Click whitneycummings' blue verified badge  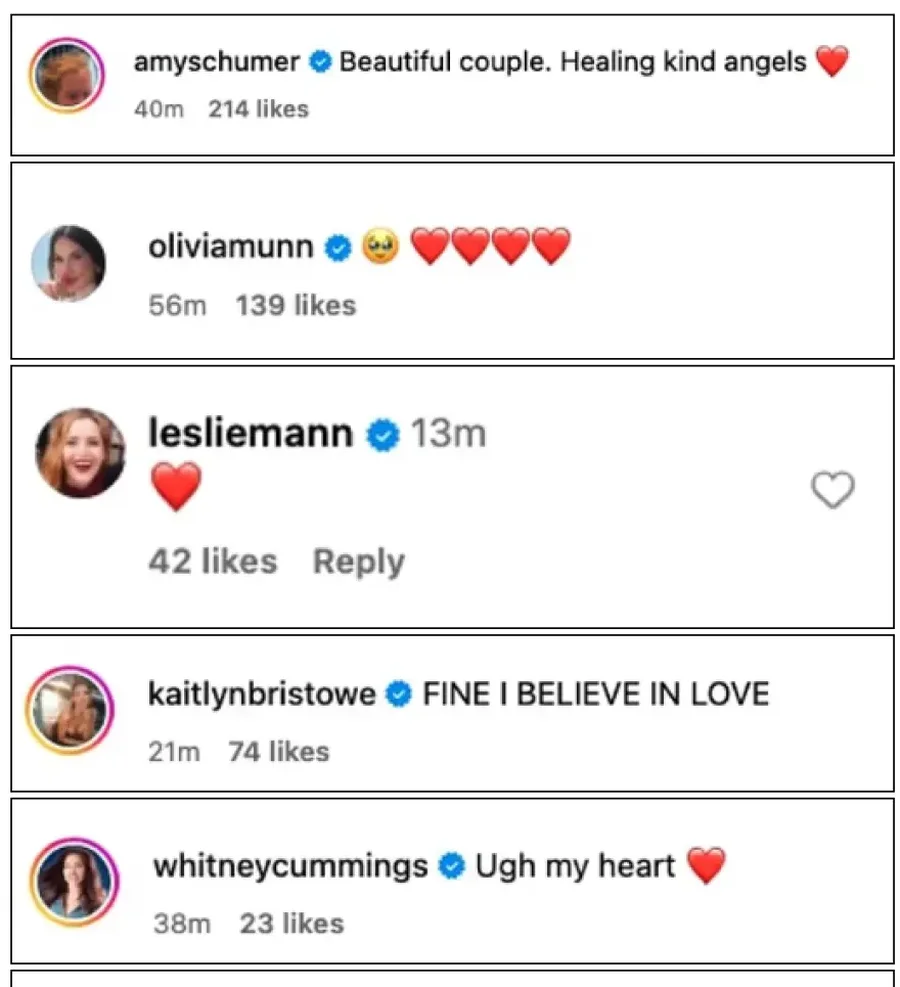coord(452,866)
